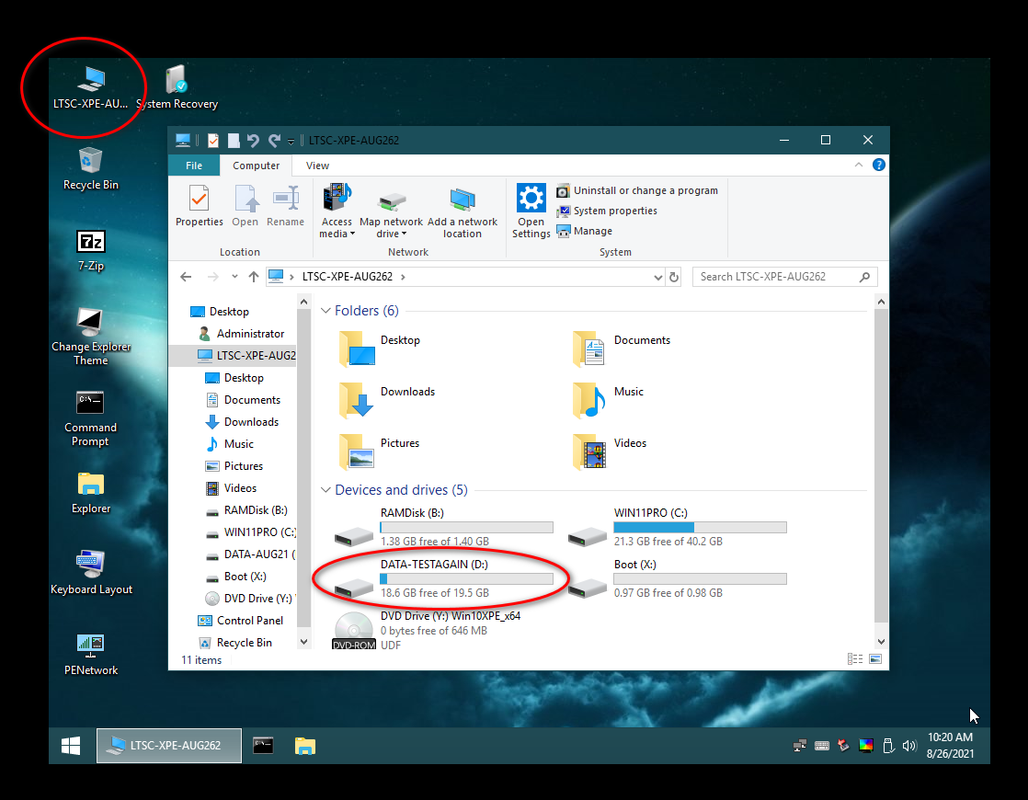
Task: Click quick access New folder icon
Action: pyautogui.click(x=233, y=140)
